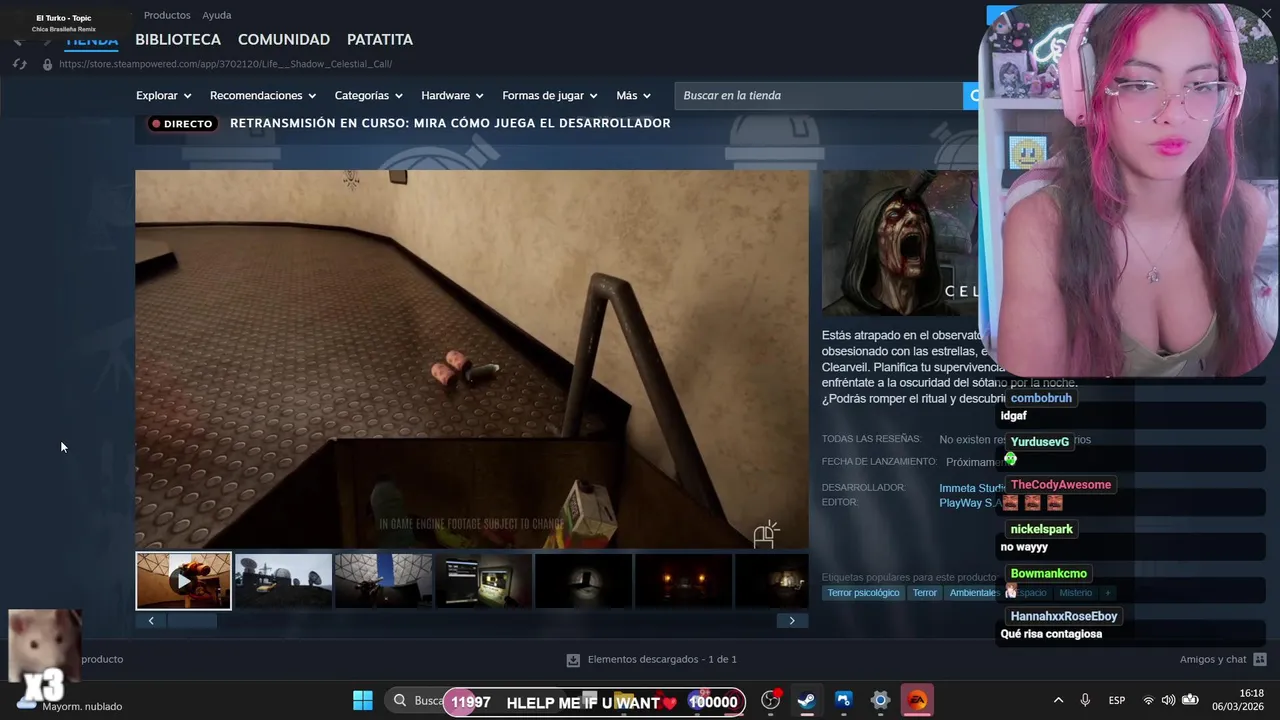
Task: Click the padlock icon beside the URL
Action: (x=47, y=64)
